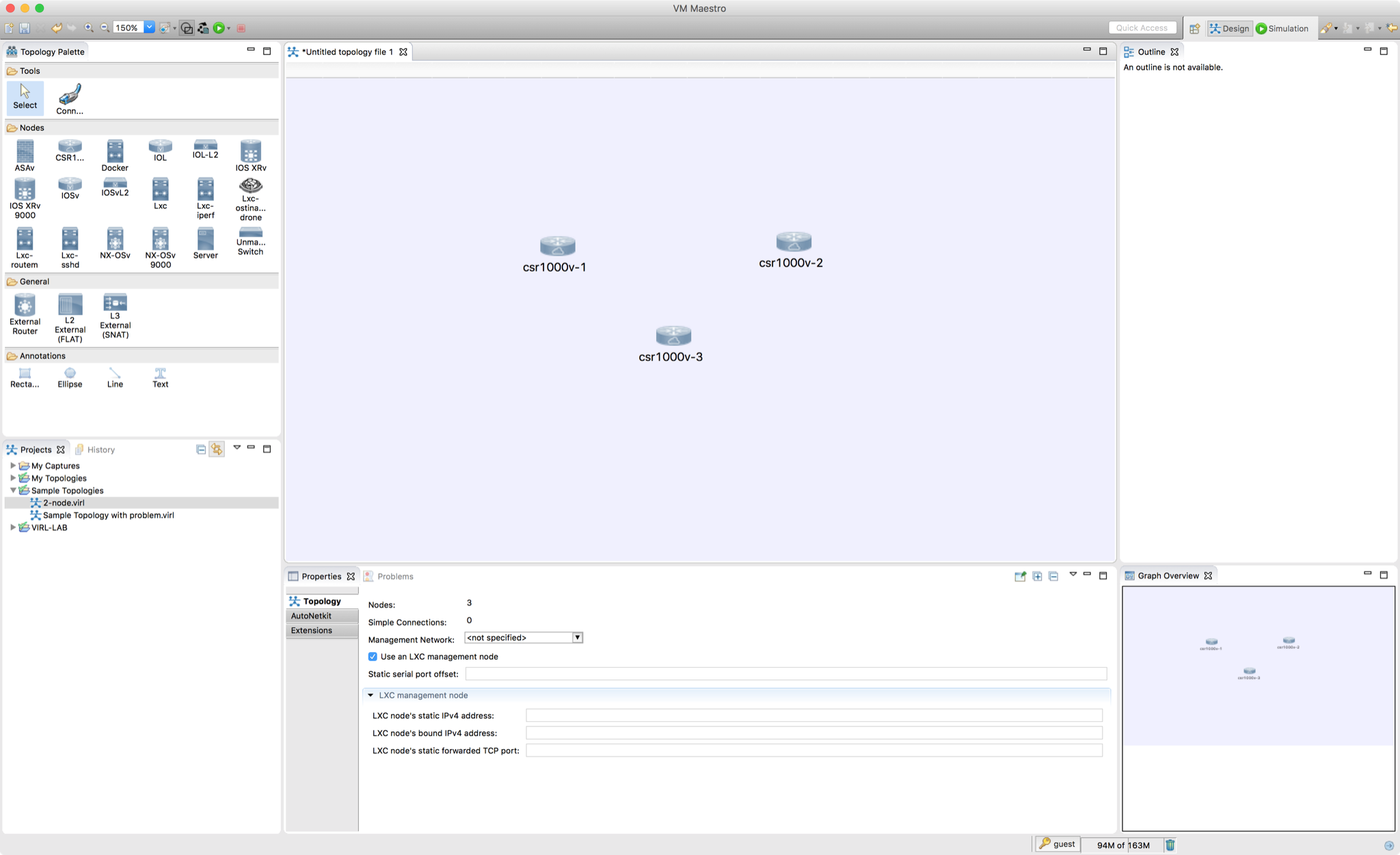Screen dimensions: 1400x855
Task: Select the Unmanaged Switch node
Action: pyautogui.click(x=251, y=242)
